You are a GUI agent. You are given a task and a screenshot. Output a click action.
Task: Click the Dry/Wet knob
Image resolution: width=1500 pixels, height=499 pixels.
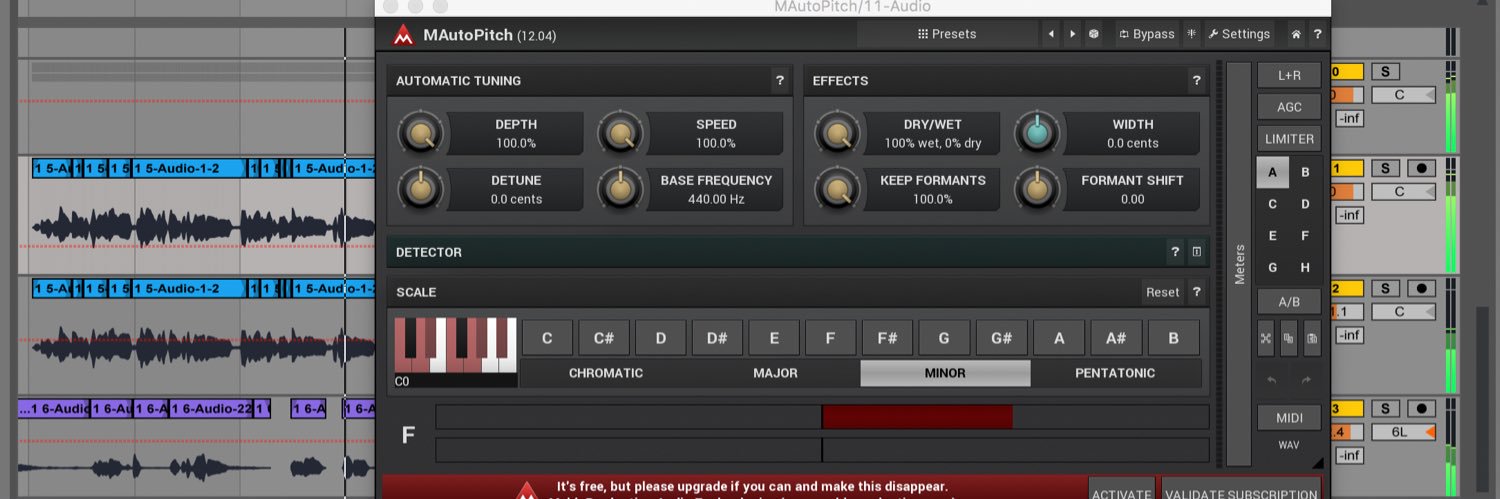838,133
